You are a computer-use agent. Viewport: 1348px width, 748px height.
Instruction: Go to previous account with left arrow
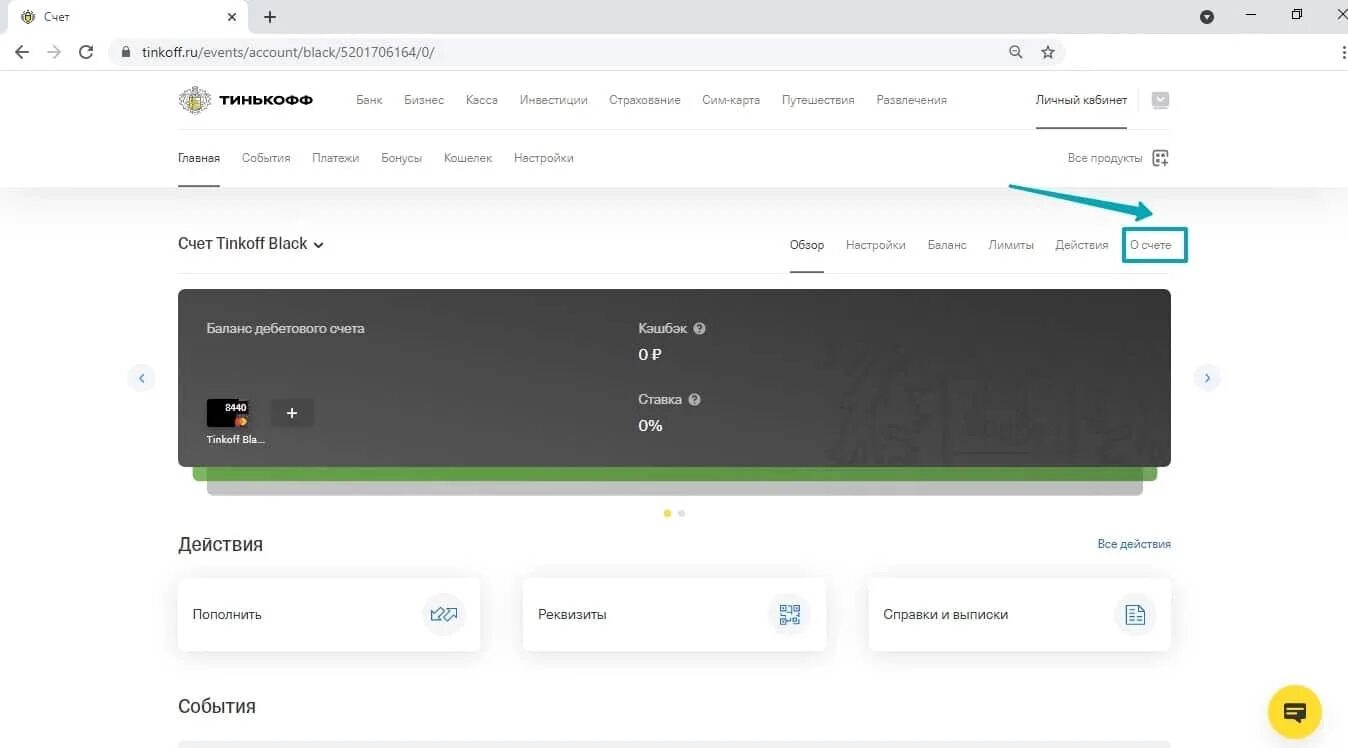tap(141, 378)
